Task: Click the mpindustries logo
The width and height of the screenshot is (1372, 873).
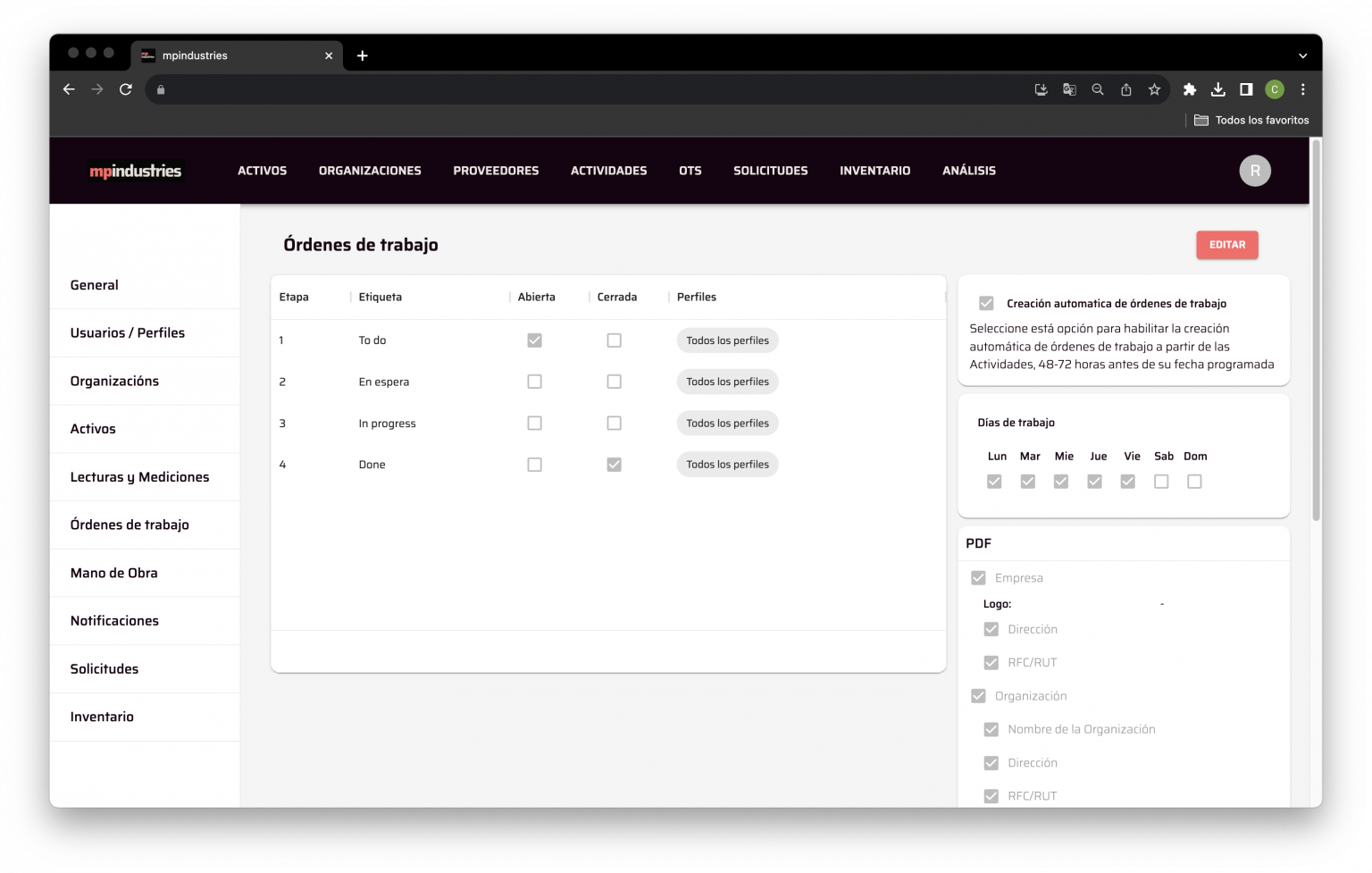Action: [135, 171]
